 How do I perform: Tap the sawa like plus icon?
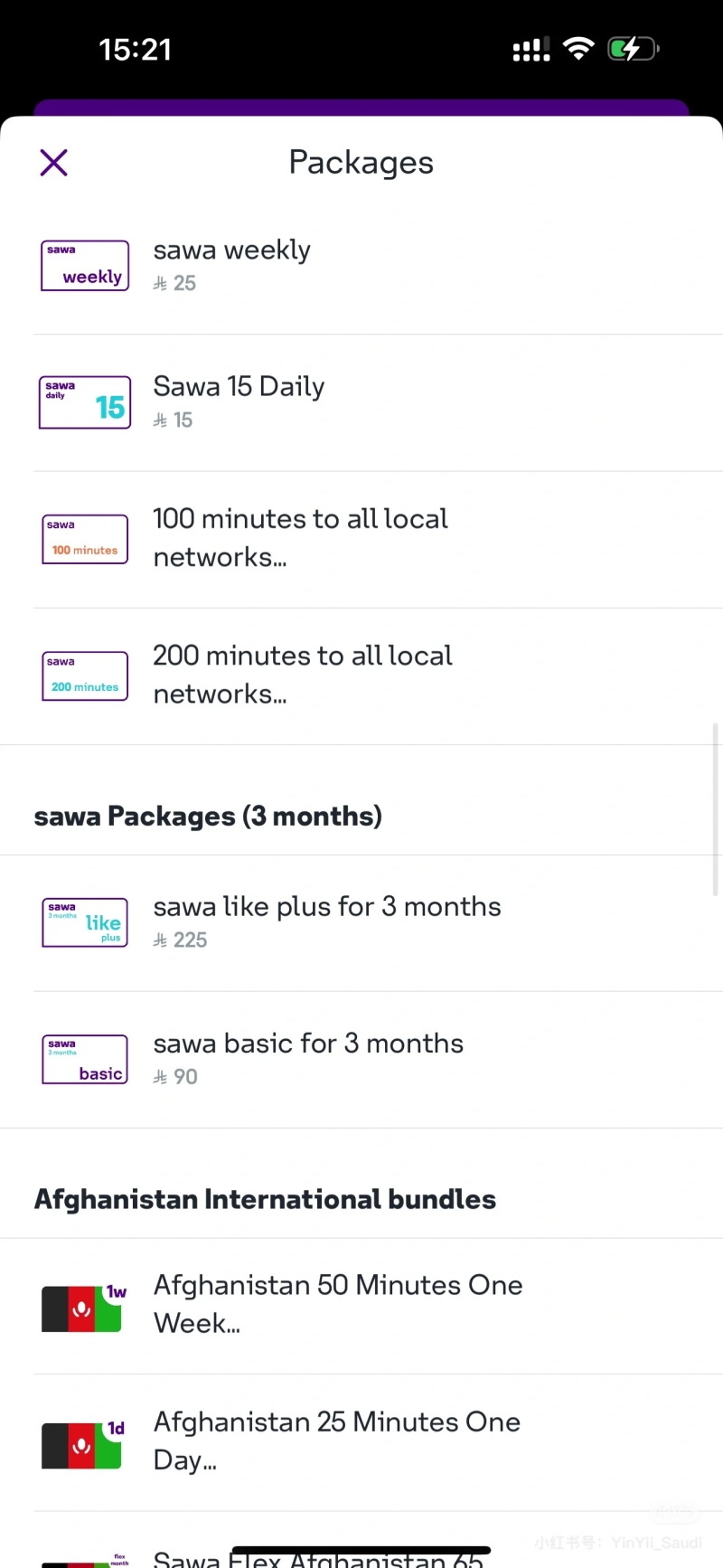pyautogui.click(x=85, y=922)
